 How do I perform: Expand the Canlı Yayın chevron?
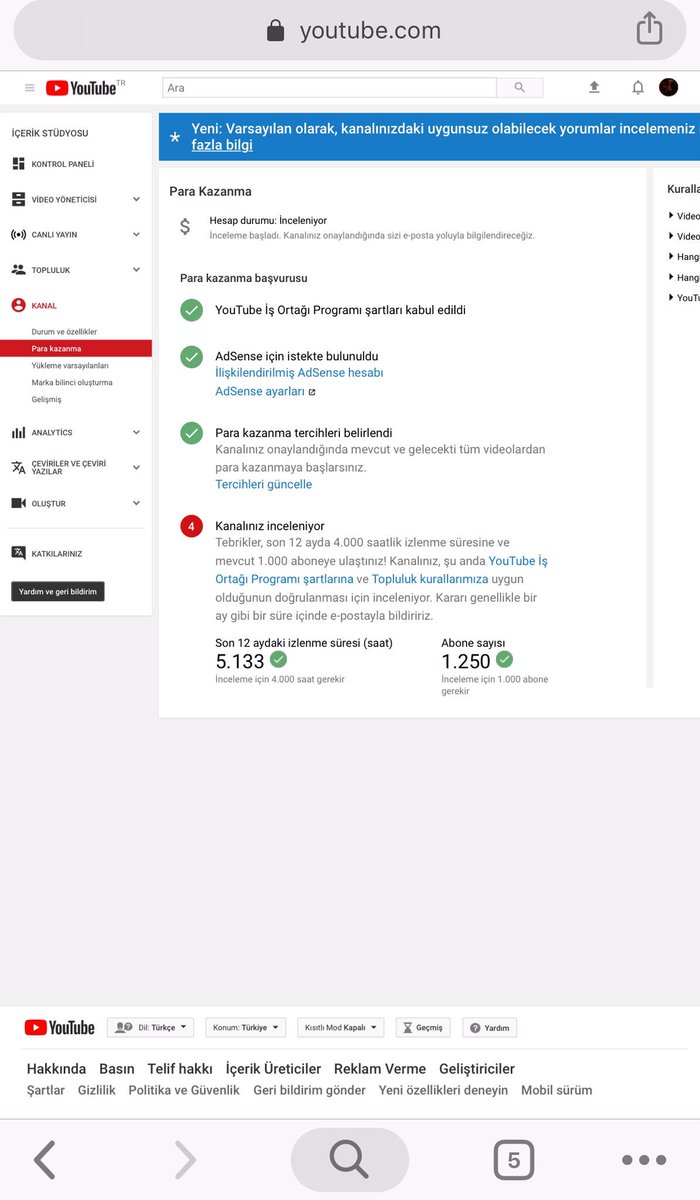coord(136,235)
